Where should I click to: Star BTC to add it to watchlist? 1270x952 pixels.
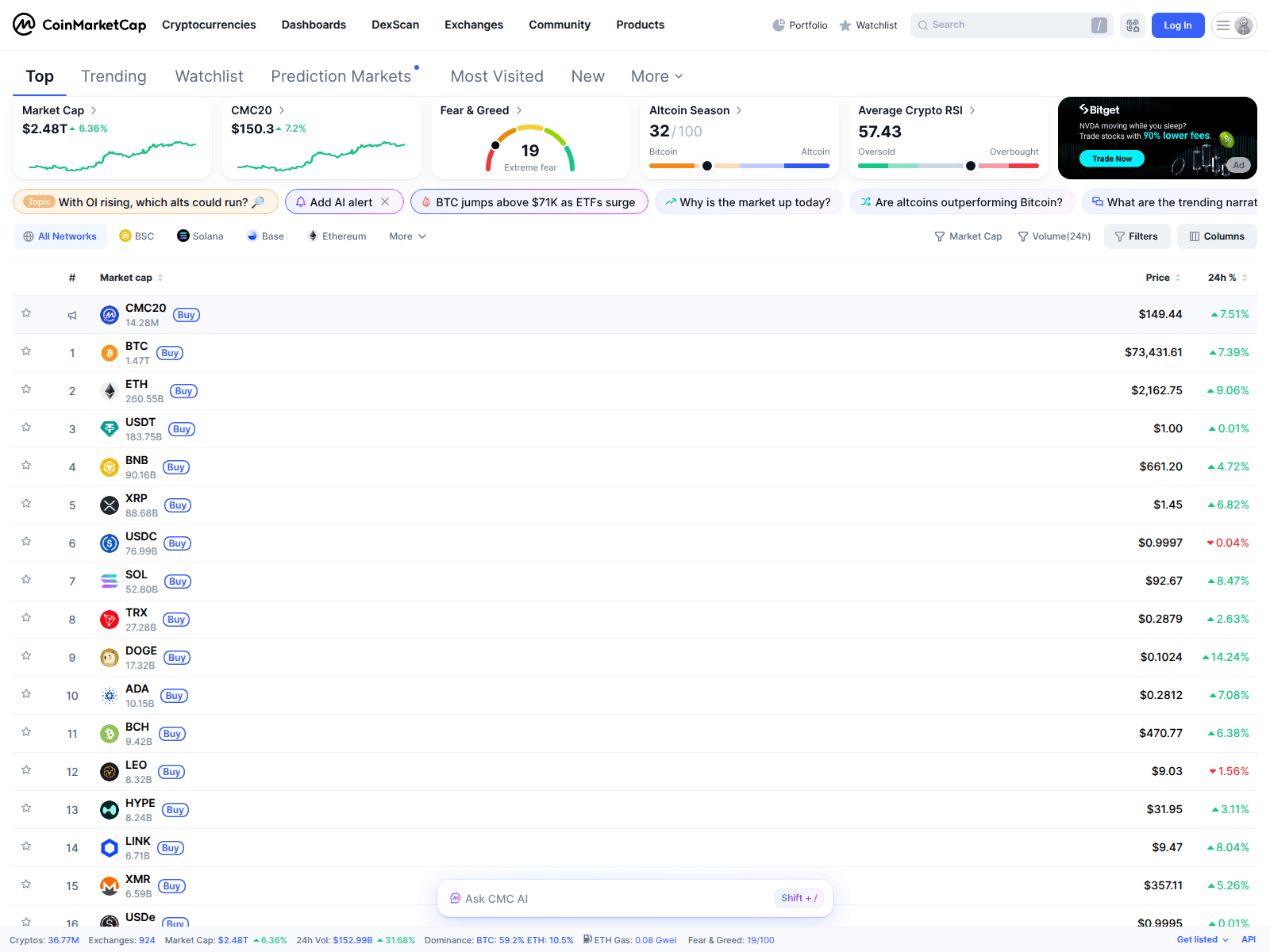click(26, 352)
